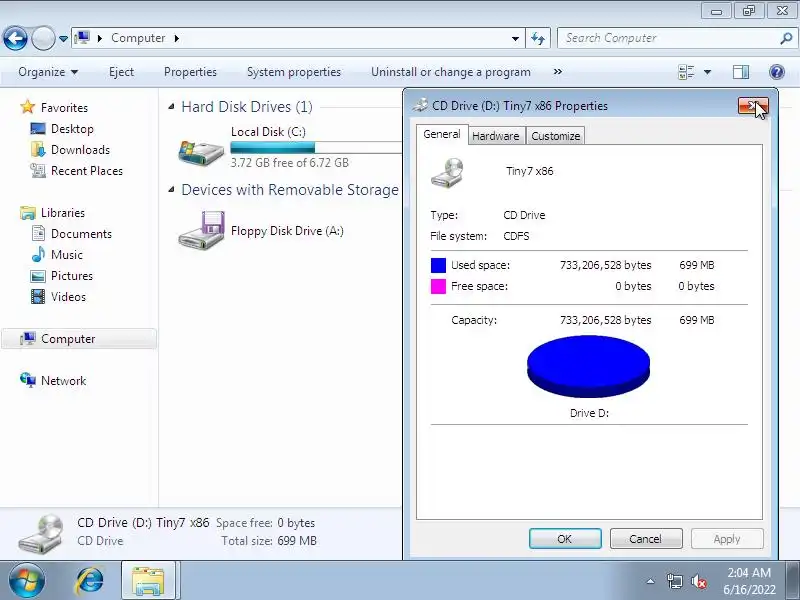Open Pictures library
The height and width of the screenshot is (600, 800).
coord(72,276)
